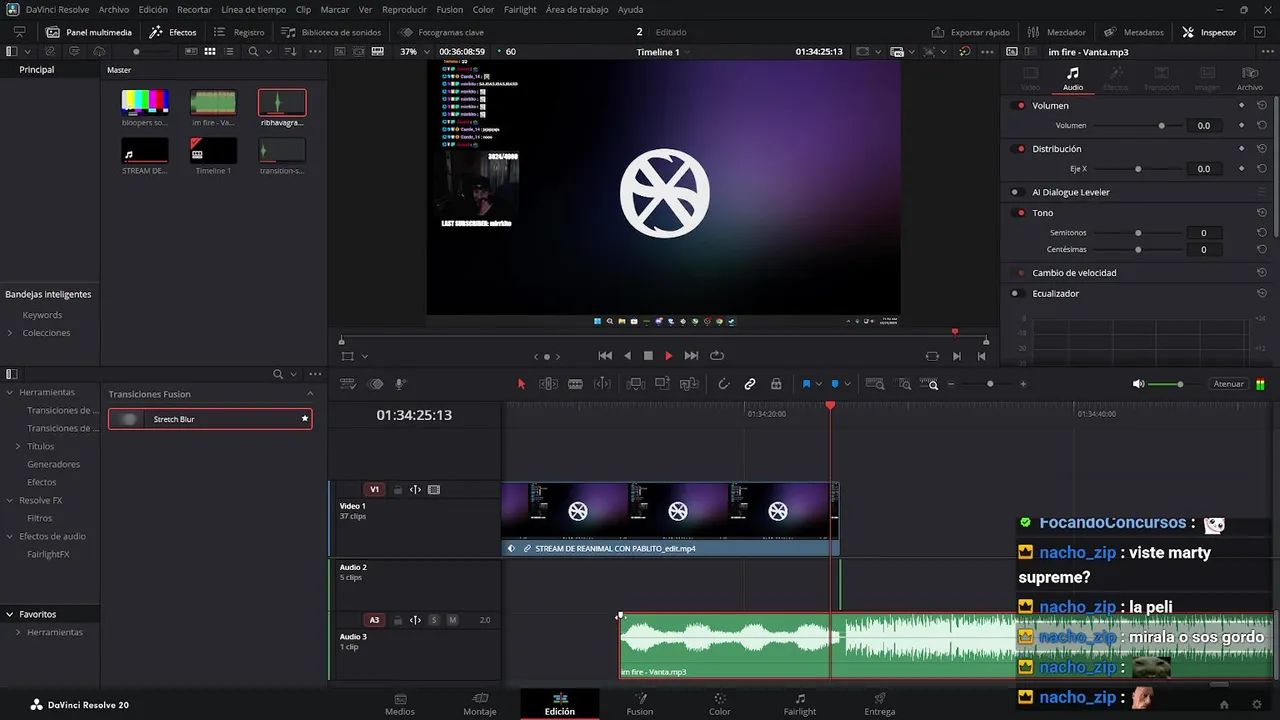Screen dimensions: 1280x720
Task: Switch to the Medios page tab
Action: (x=400, y=704)
